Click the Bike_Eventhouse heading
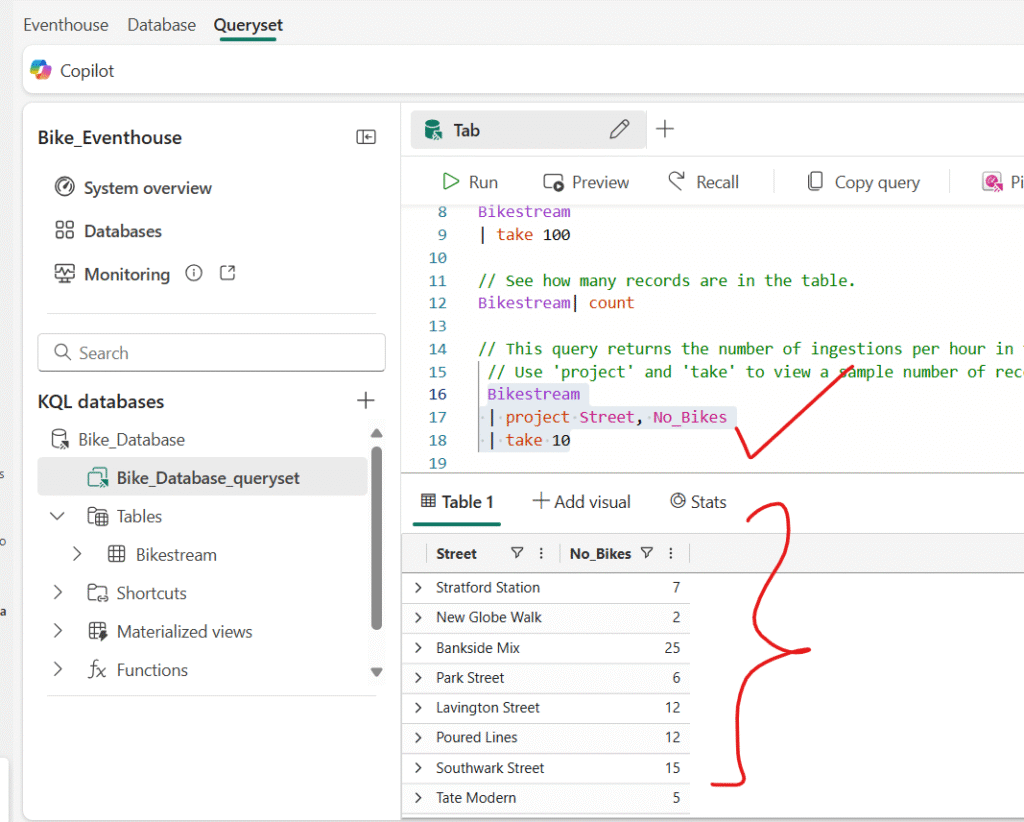Viewport: 1024px width, 822px height. (x=110, y=138)
